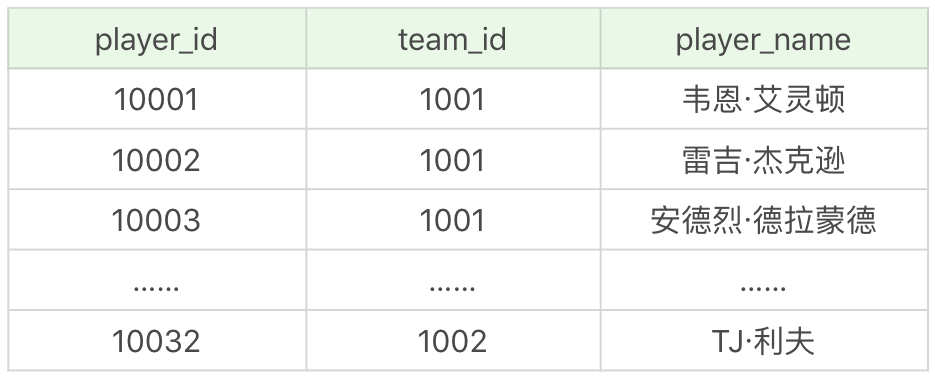Viewport: 935px width, 379px height.
Task: Click the ellipsis in team_id column
Action: (x=452, y=288)
